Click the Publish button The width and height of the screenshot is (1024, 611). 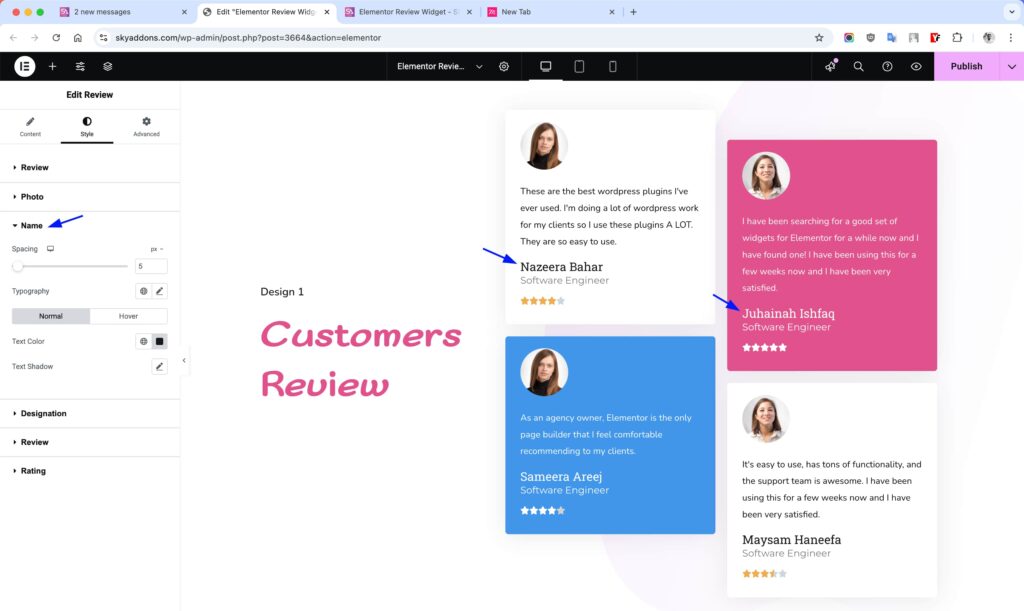[x=966, y=66]
